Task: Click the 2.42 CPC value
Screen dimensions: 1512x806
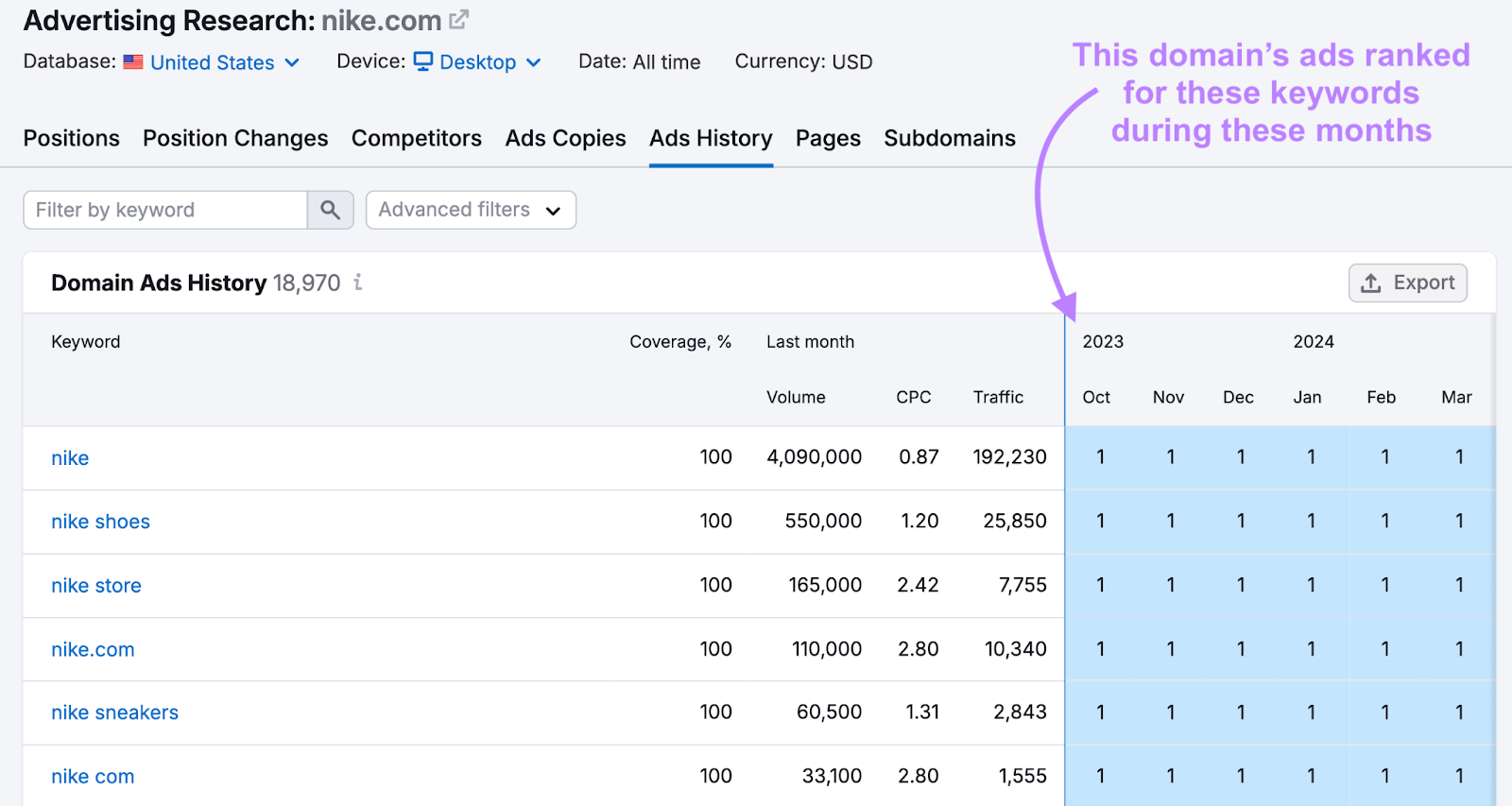Action: coord(918,585)
